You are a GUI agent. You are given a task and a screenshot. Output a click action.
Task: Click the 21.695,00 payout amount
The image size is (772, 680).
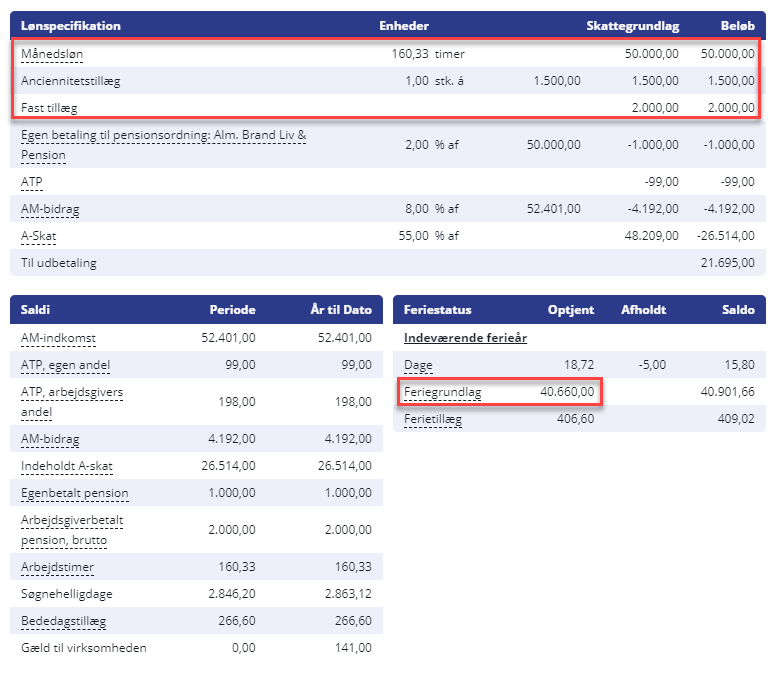coord(728,263)
